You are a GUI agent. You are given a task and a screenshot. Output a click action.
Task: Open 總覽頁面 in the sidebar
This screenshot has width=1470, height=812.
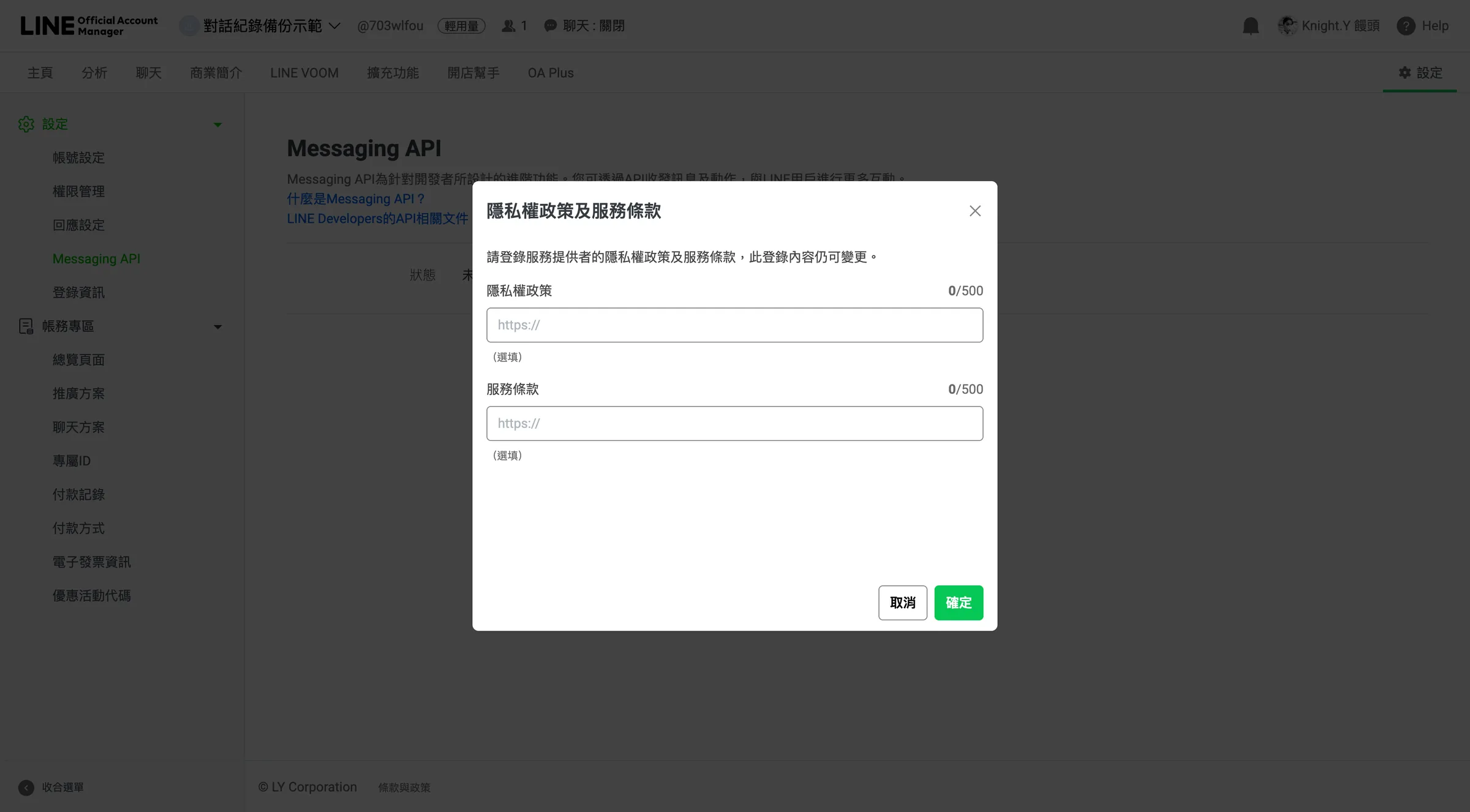(x=78, y=360)
